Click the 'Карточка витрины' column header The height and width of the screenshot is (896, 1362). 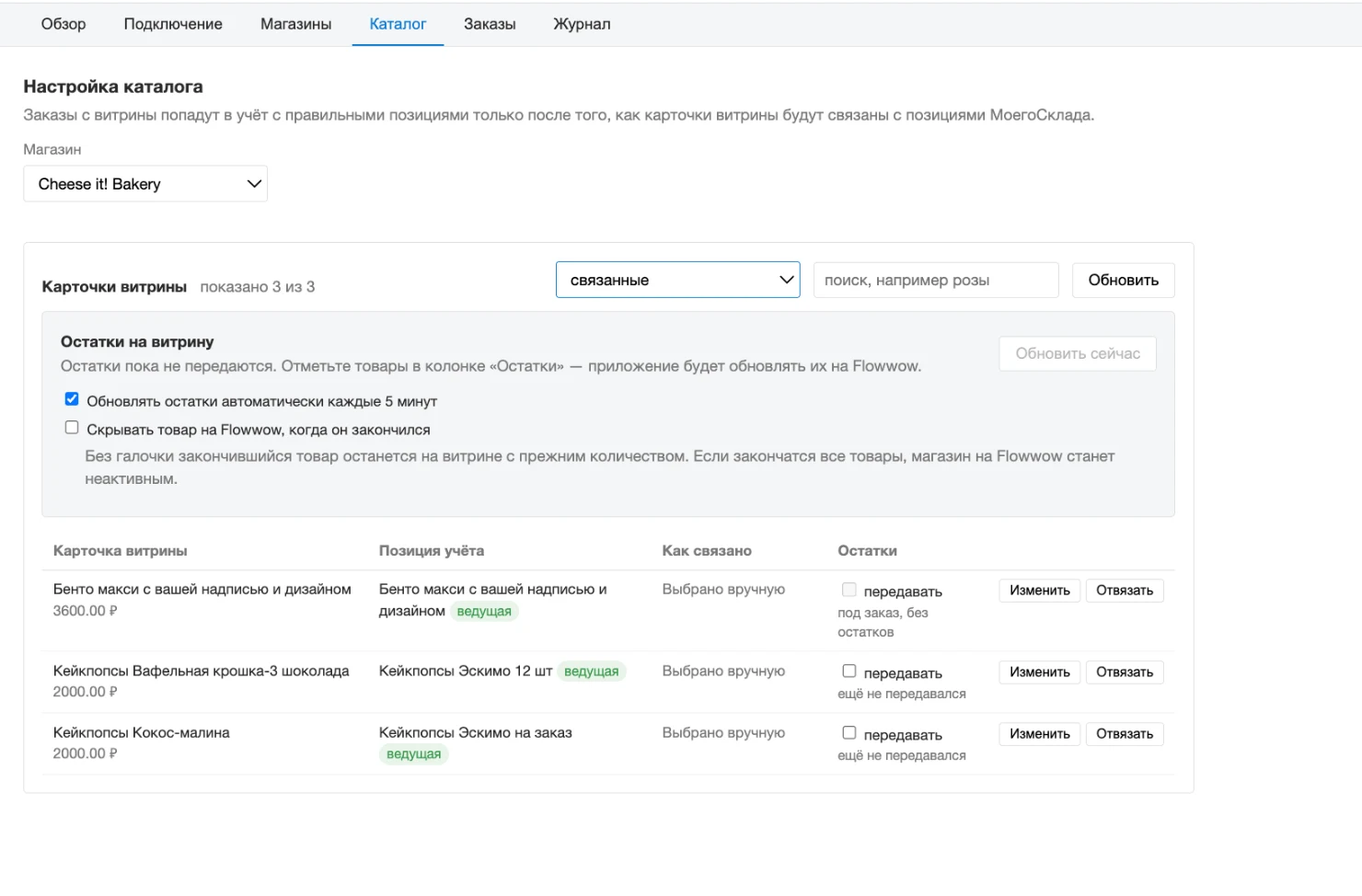pos(121,551)
